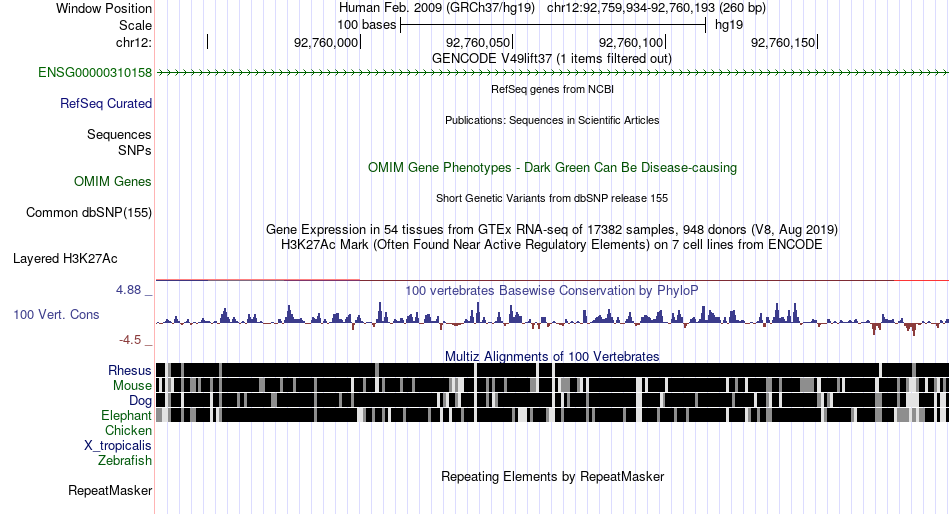This screenshot has height=514, width=950.
Task: Click the SNPs track label
Action: [x=135, y=150]
